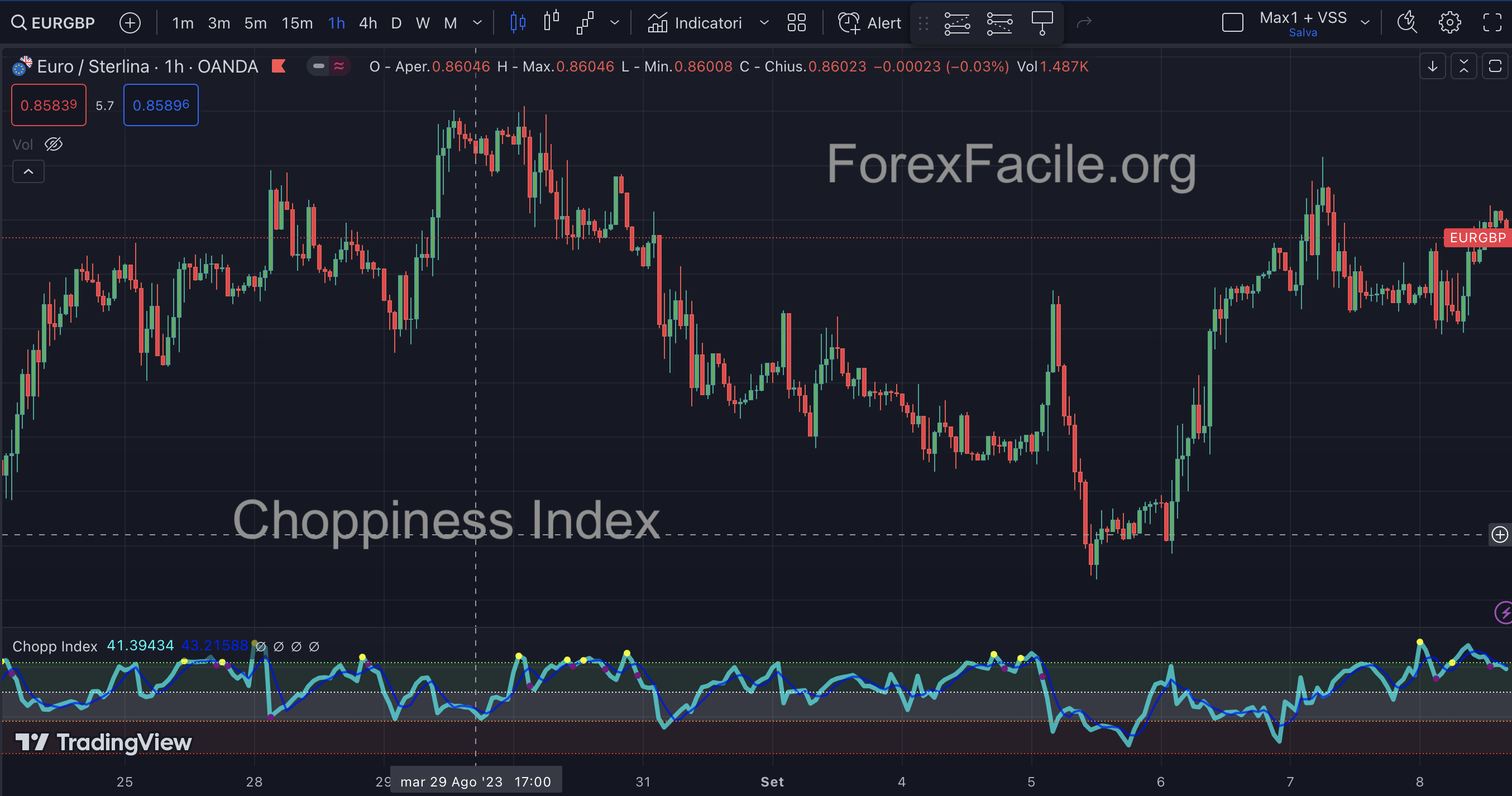Add an alert or order at the crosshair price
The width and height of the screenshot is (1512, 796).
pos(1500,535)
